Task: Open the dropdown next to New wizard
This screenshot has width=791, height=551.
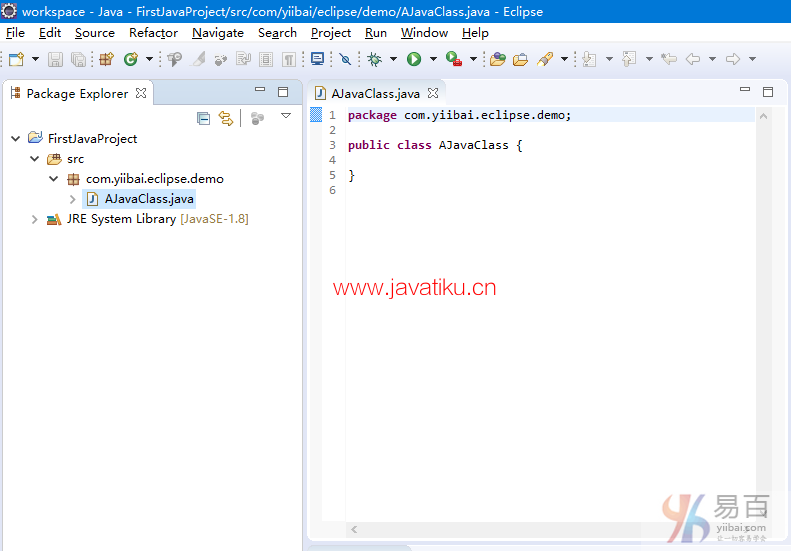Action: tap(35, 59)
